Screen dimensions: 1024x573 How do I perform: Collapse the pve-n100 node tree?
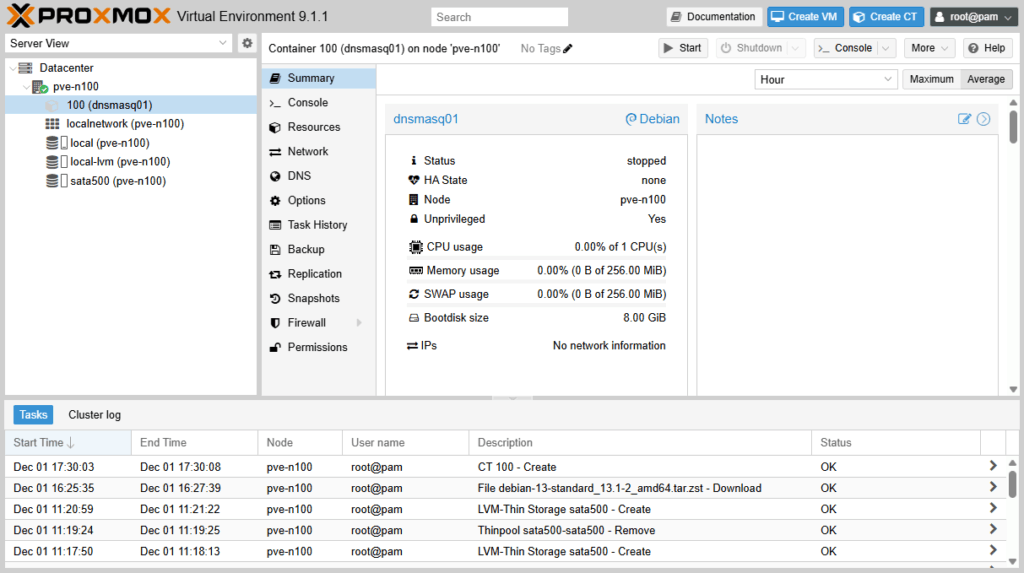coord(25,87)
